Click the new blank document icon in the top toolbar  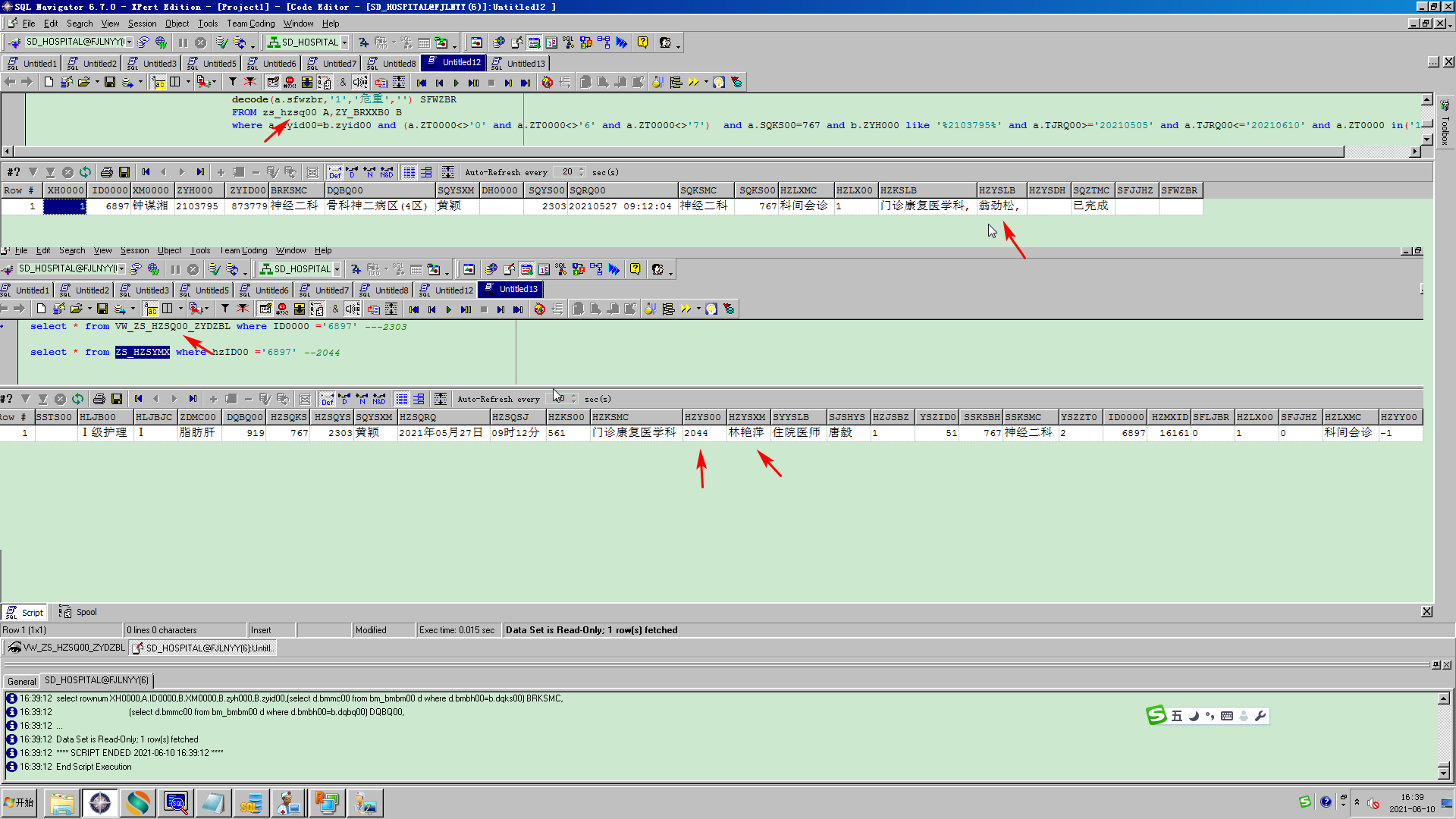[49, 82]
